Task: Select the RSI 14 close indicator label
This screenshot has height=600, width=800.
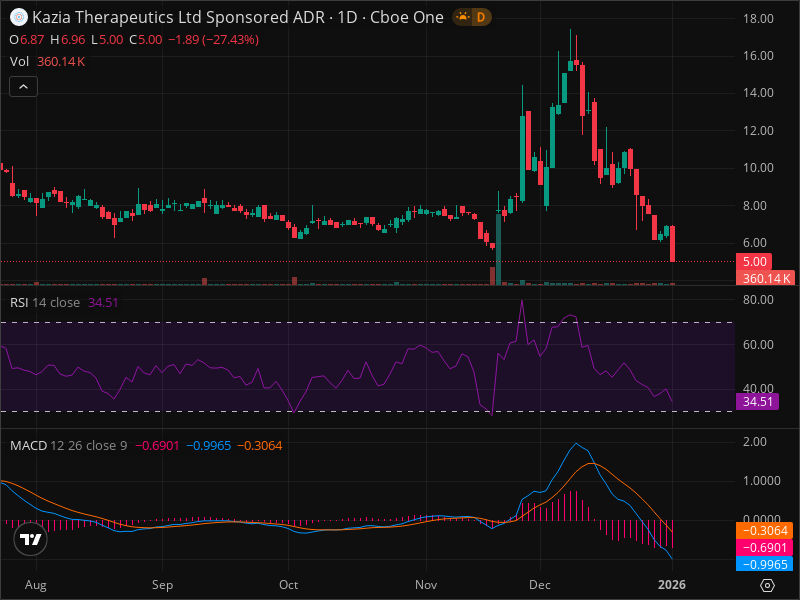Action: 45,303
